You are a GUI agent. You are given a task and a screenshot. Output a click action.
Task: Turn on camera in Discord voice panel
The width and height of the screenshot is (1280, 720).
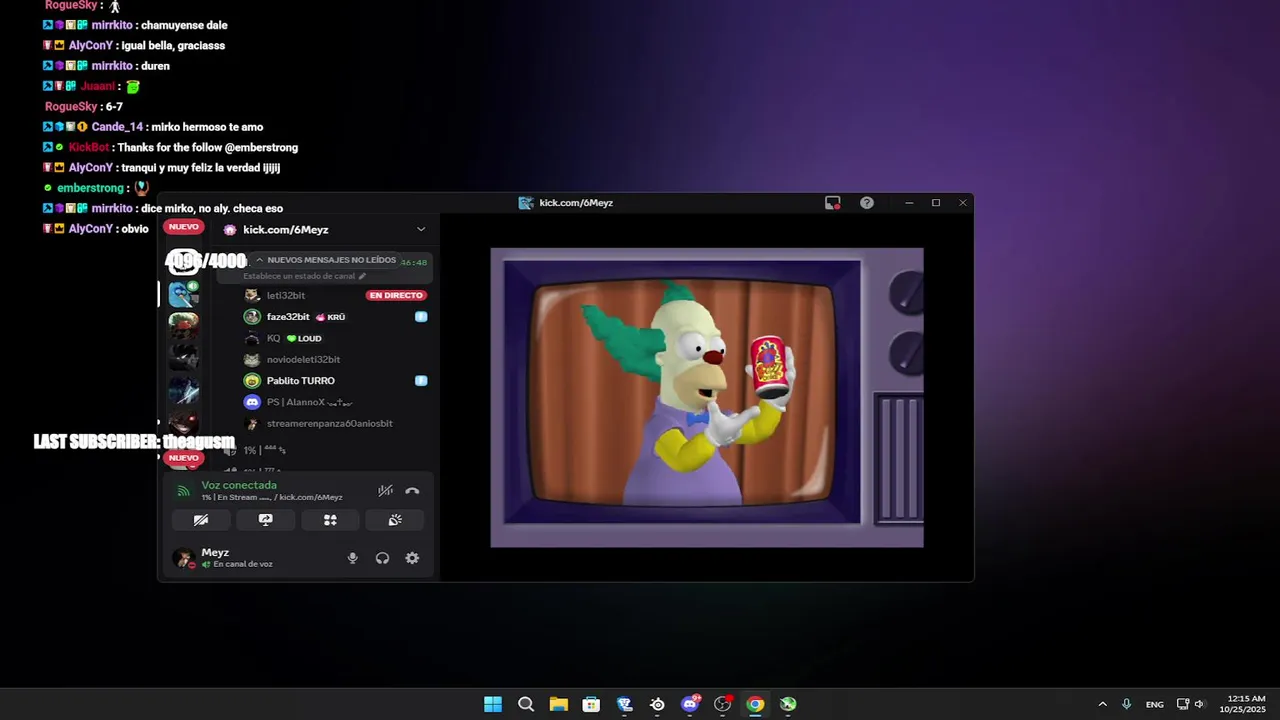pyautogui.click(x=201, y=520)
